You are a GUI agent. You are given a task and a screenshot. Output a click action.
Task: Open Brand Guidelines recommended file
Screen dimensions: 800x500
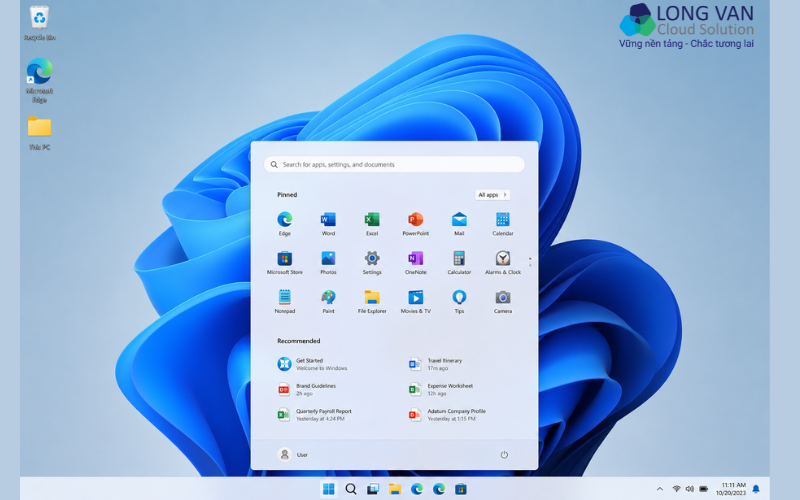pos(306,390)
